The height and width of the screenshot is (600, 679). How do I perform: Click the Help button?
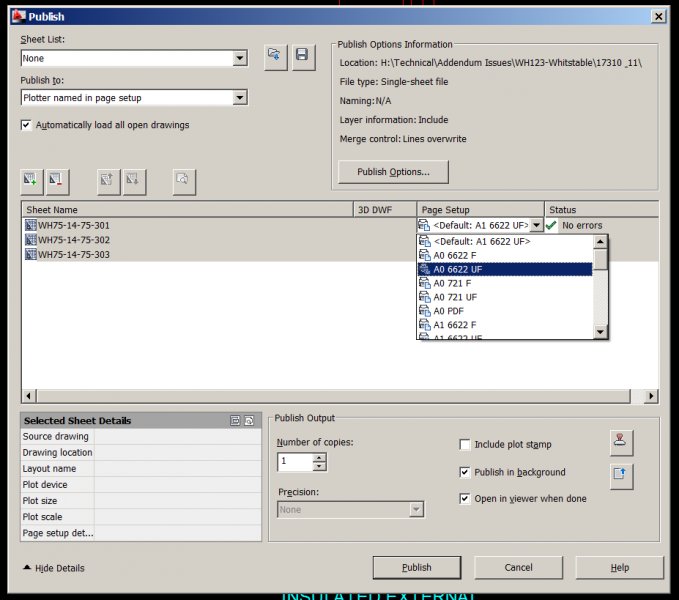620,568
